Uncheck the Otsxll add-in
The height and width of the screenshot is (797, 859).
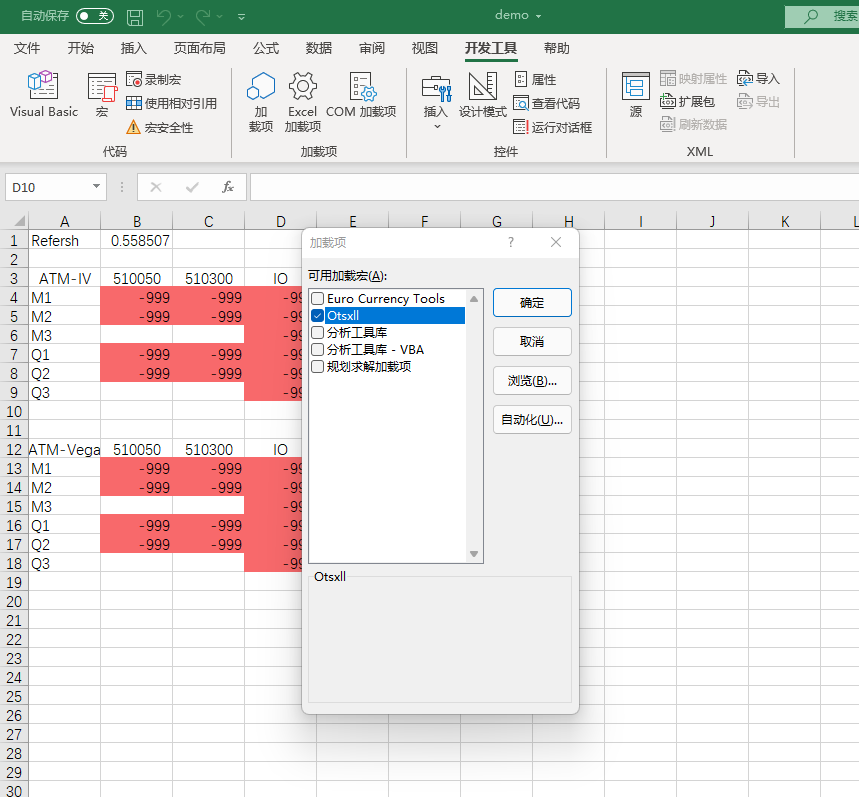pos(317,314)
